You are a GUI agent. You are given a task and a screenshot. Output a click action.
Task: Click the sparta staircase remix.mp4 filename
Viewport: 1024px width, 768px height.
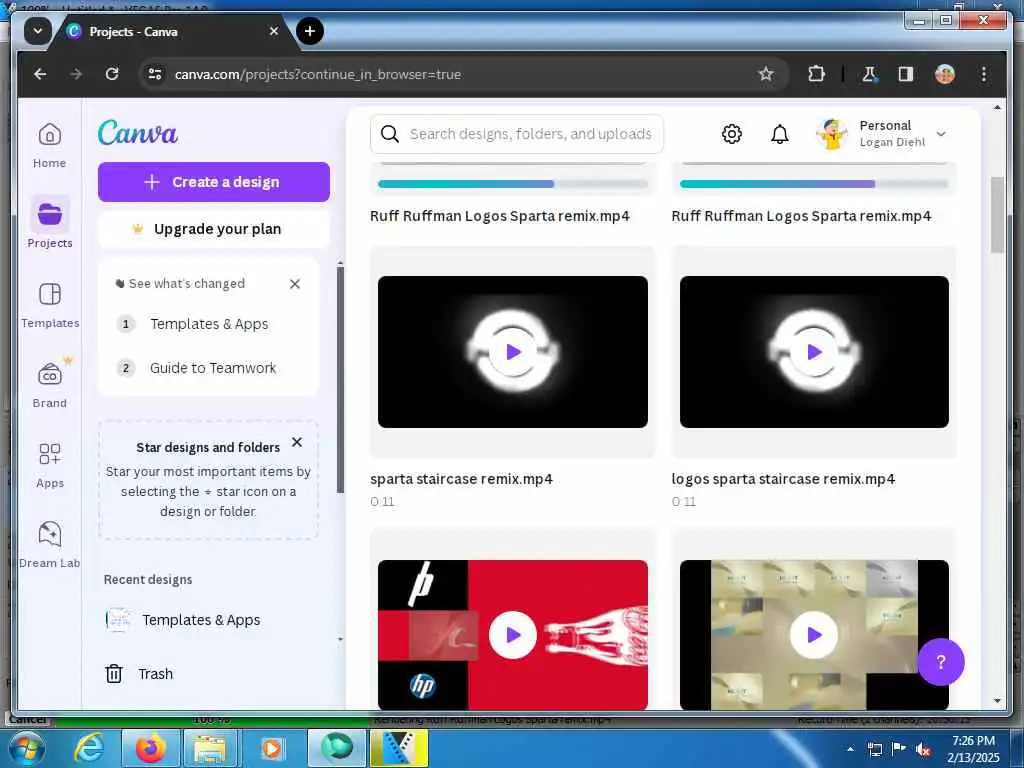[x=461, y=479]
